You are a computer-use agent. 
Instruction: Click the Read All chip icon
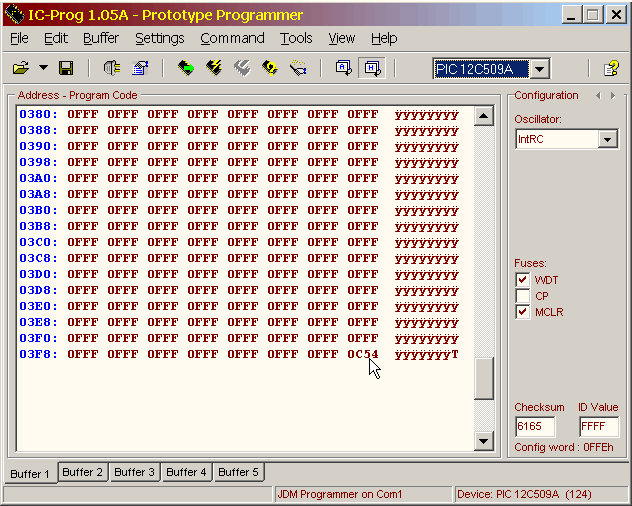point(186,68)
